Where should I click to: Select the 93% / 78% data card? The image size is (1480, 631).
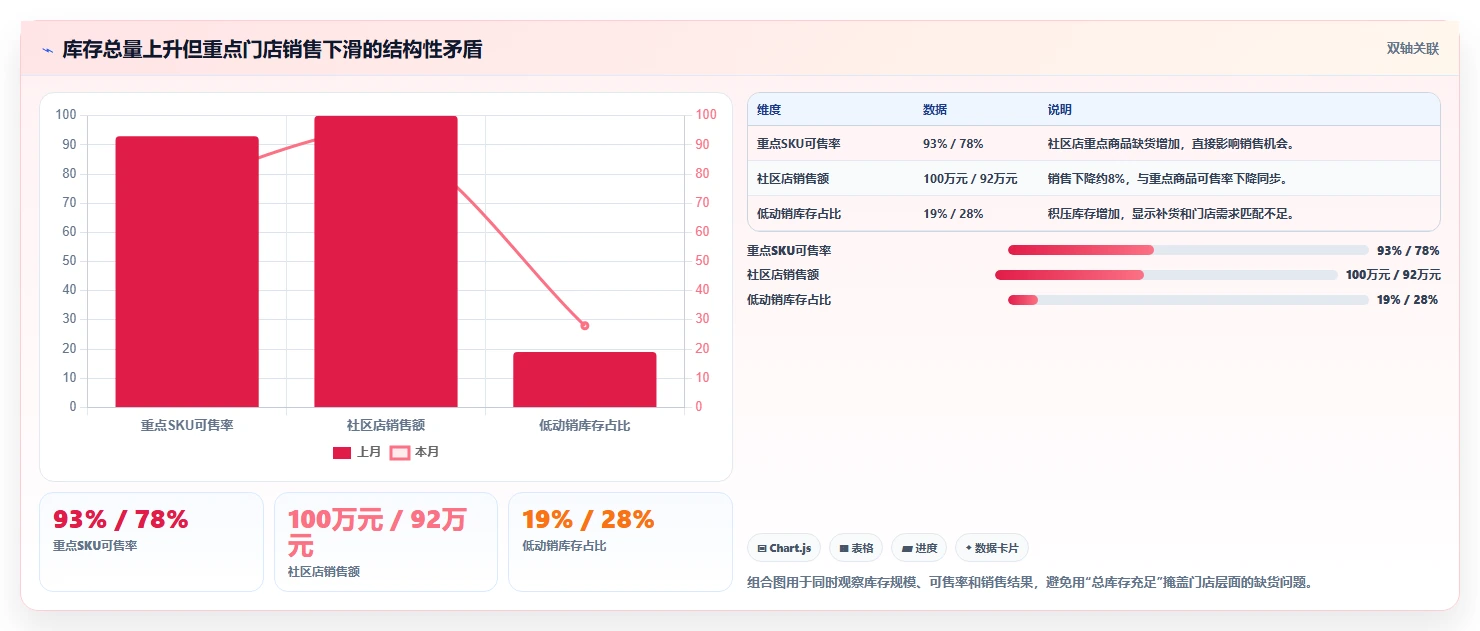click(x=151, y=542)
